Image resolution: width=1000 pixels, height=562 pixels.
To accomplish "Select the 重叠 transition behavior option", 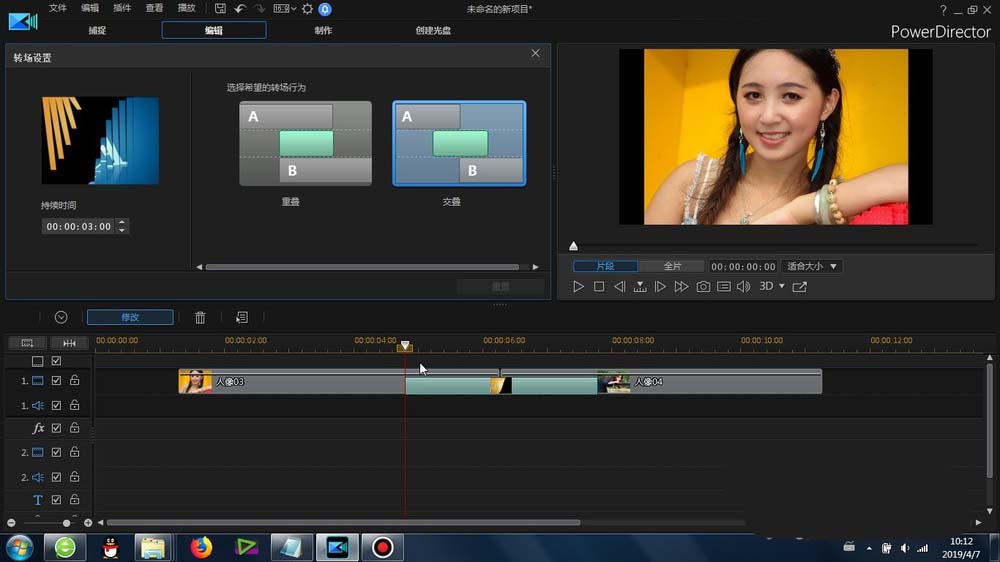I will click(x=305, y=143).
